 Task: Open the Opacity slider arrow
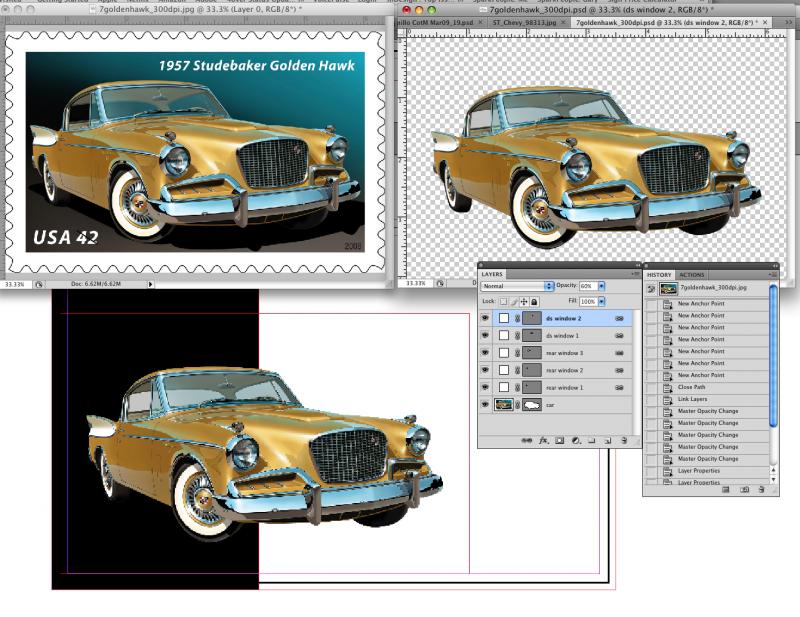[x=602, y=286]
